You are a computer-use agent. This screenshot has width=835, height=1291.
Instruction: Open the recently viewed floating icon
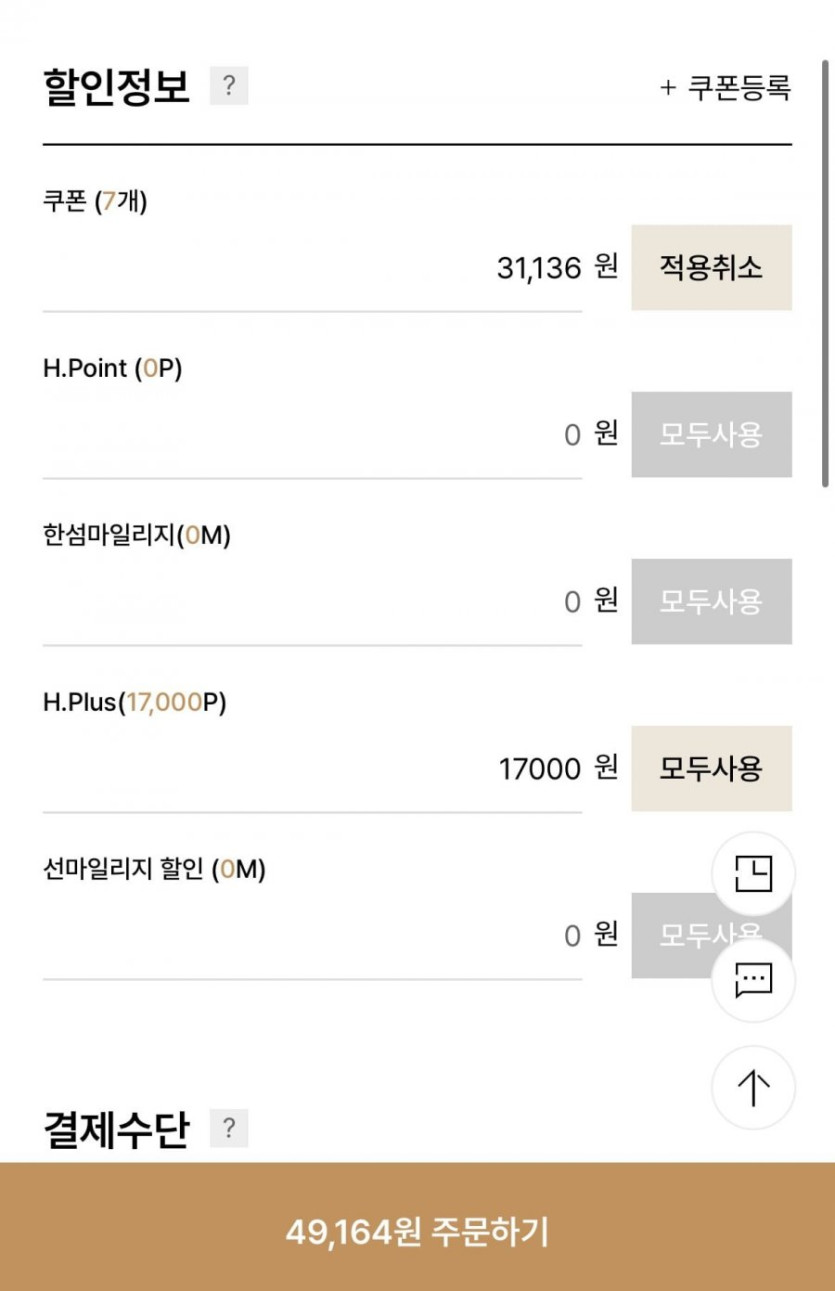pyautogui.click(x=753, y=873)
